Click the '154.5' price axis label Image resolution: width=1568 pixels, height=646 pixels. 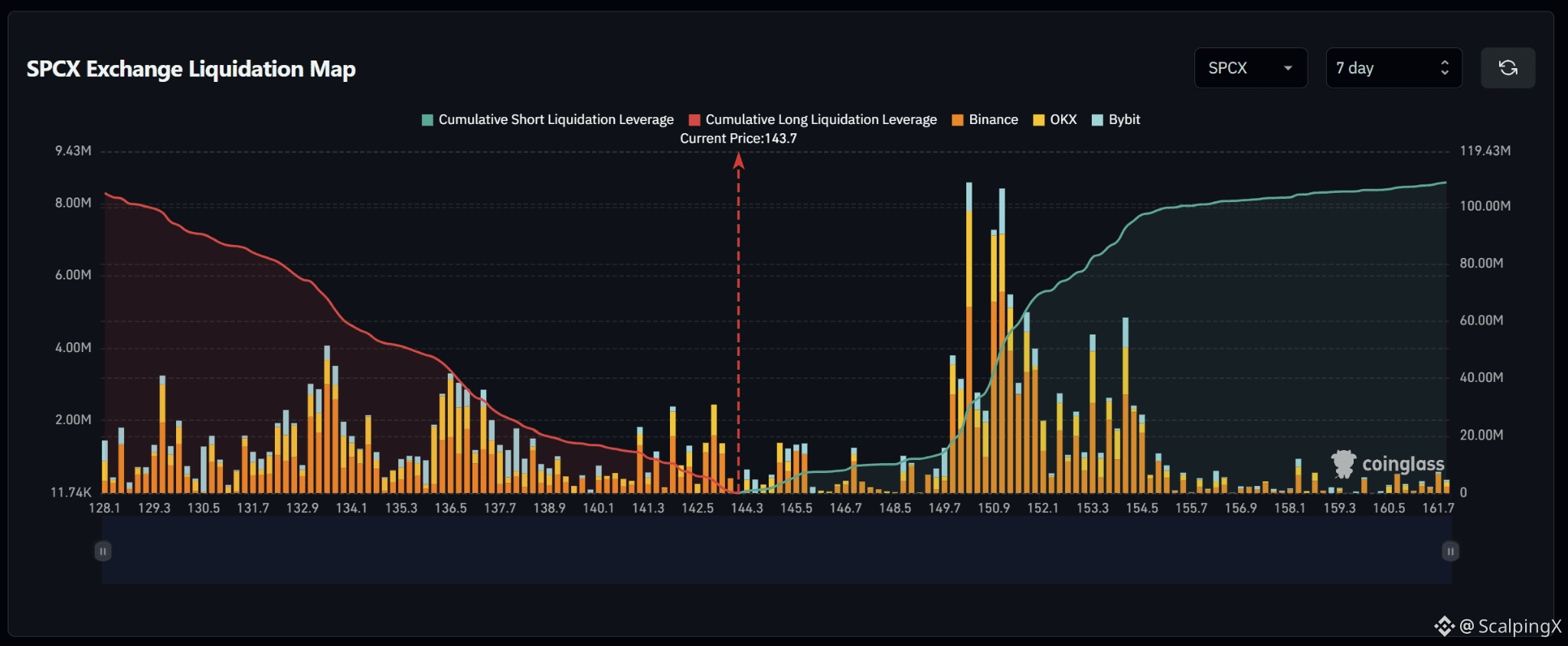pos(1142,507)
